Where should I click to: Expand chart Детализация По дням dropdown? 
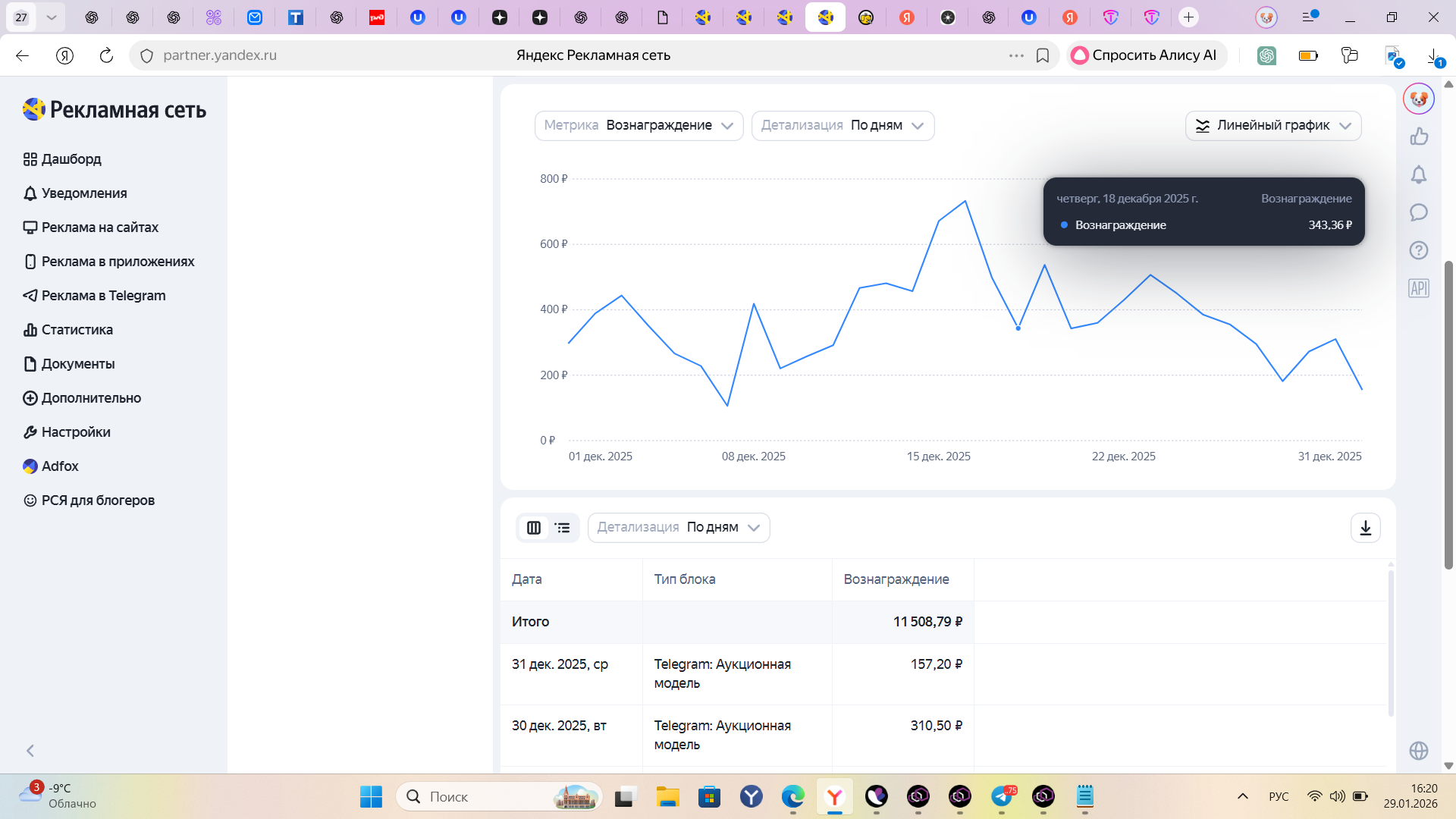843,126
